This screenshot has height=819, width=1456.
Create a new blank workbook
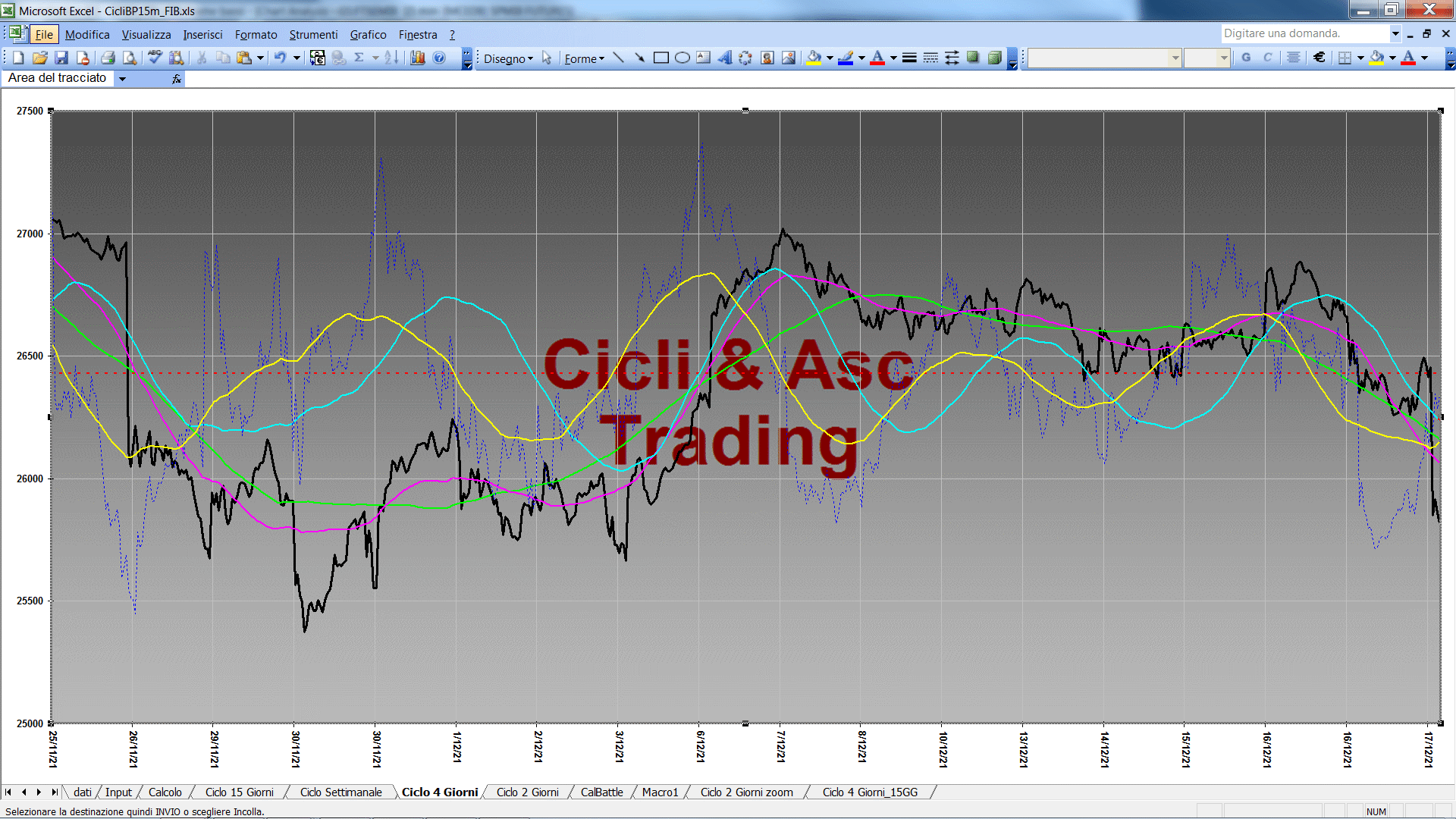(18, 58)
